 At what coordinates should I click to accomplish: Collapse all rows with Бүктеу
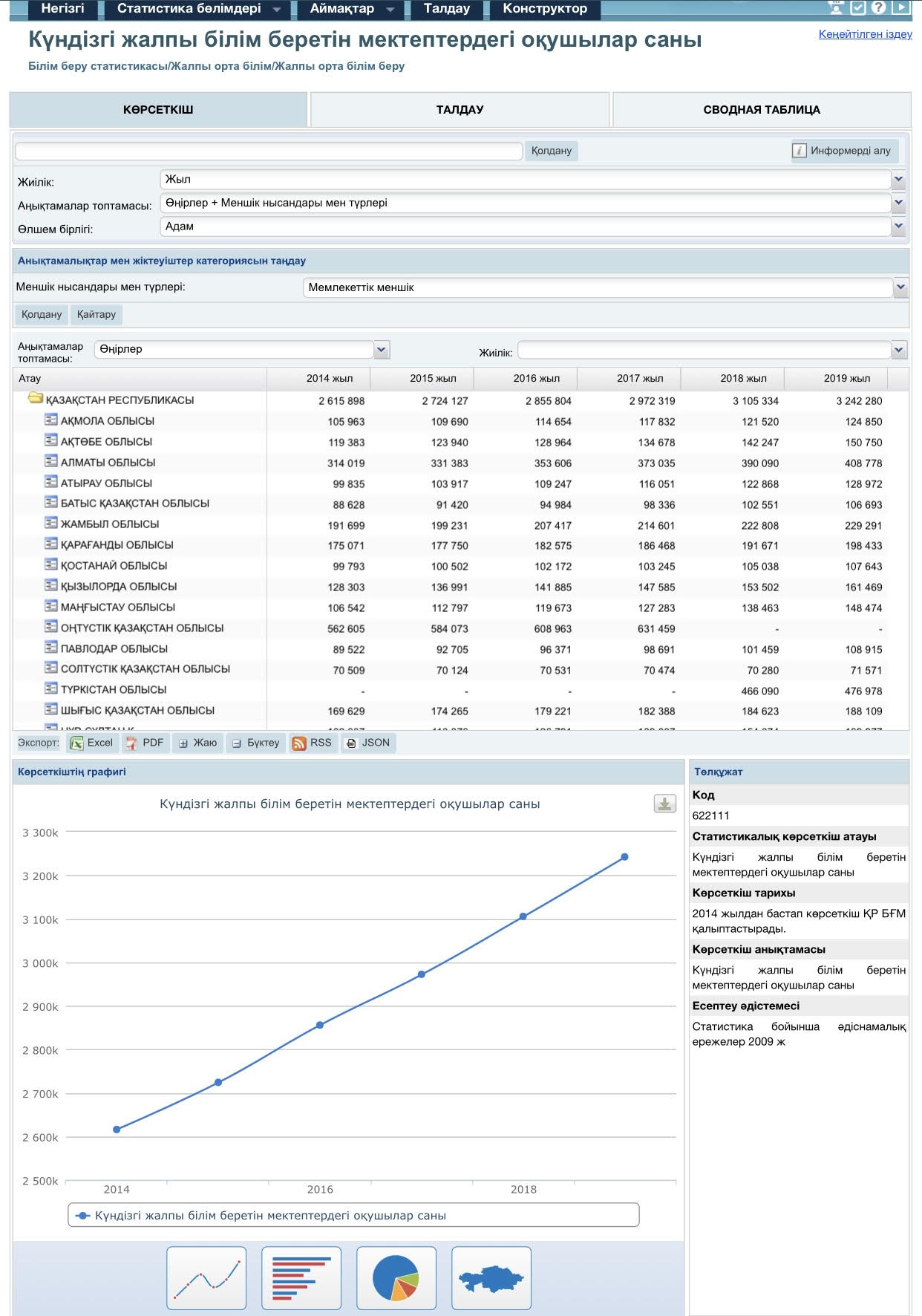(255, 743)
